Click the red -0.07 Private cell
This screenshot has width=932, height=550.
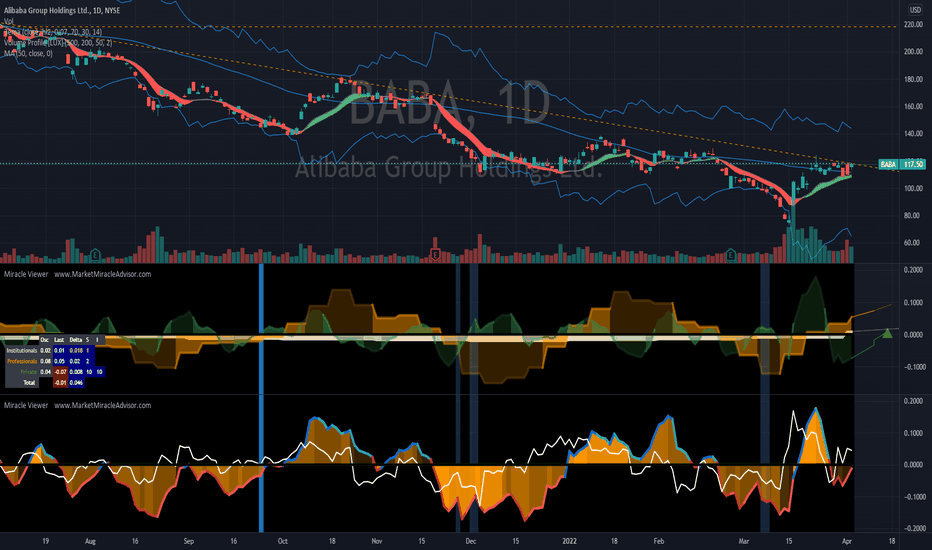coord(60,372)
